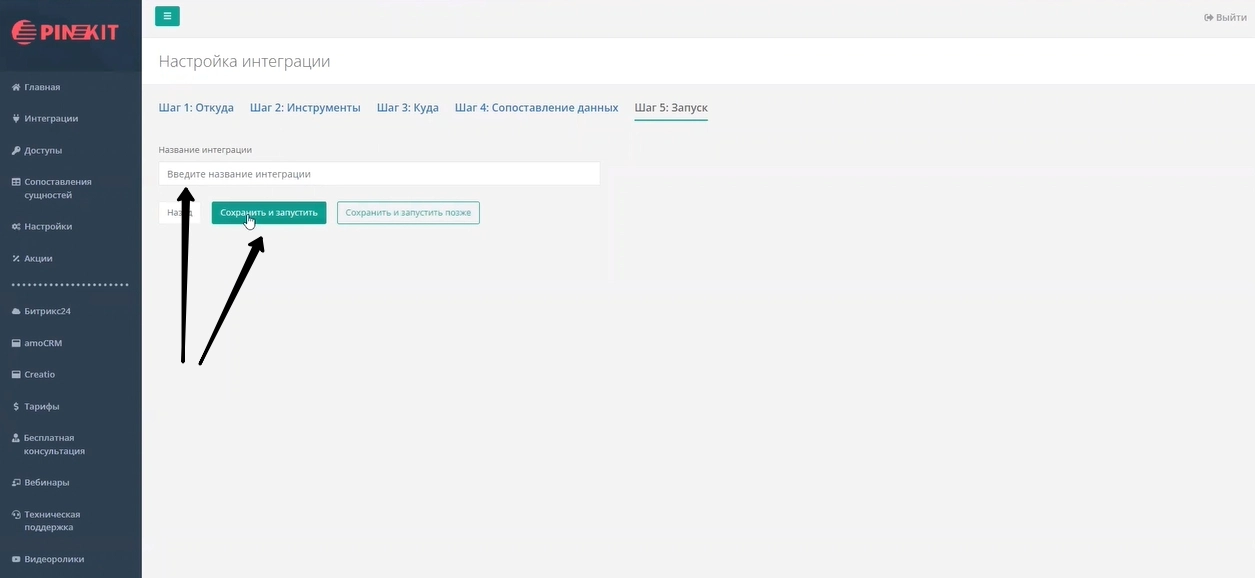
Task: Open Главная from the sidebar
Action: coord(42,87)
